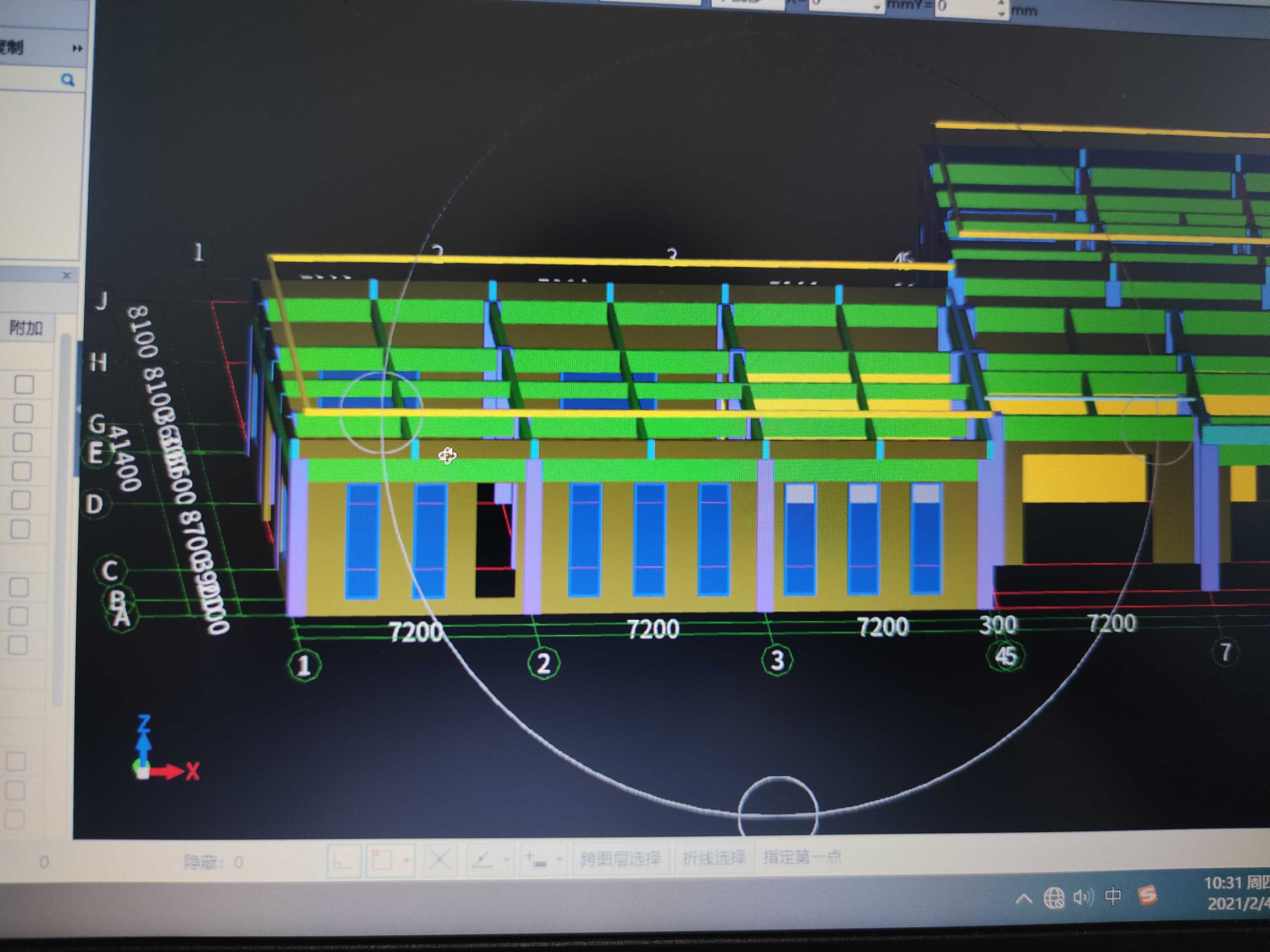Tick the second checkbox under 附加

(23, 413)
